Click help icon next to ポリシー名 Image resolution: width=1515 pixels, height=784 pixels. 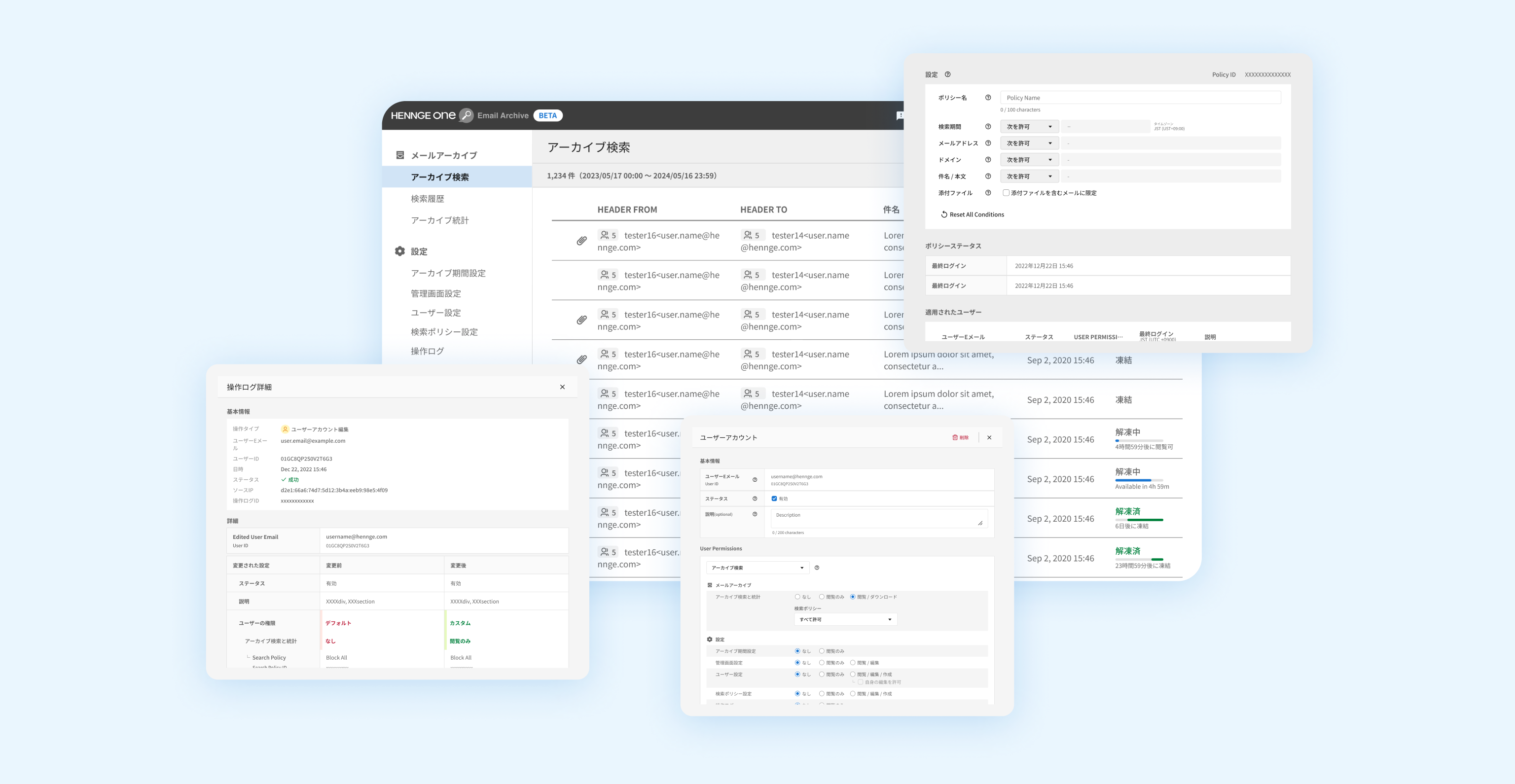pyautogui.click(x=988, y=98)
